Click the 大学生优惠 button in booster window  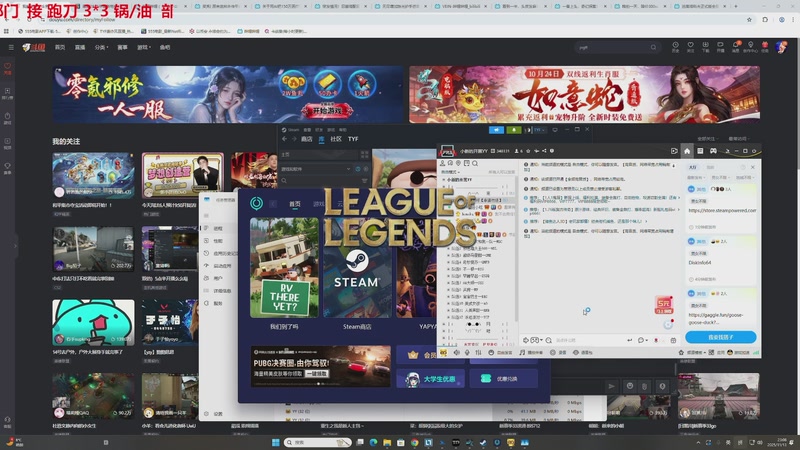(431, 379)
